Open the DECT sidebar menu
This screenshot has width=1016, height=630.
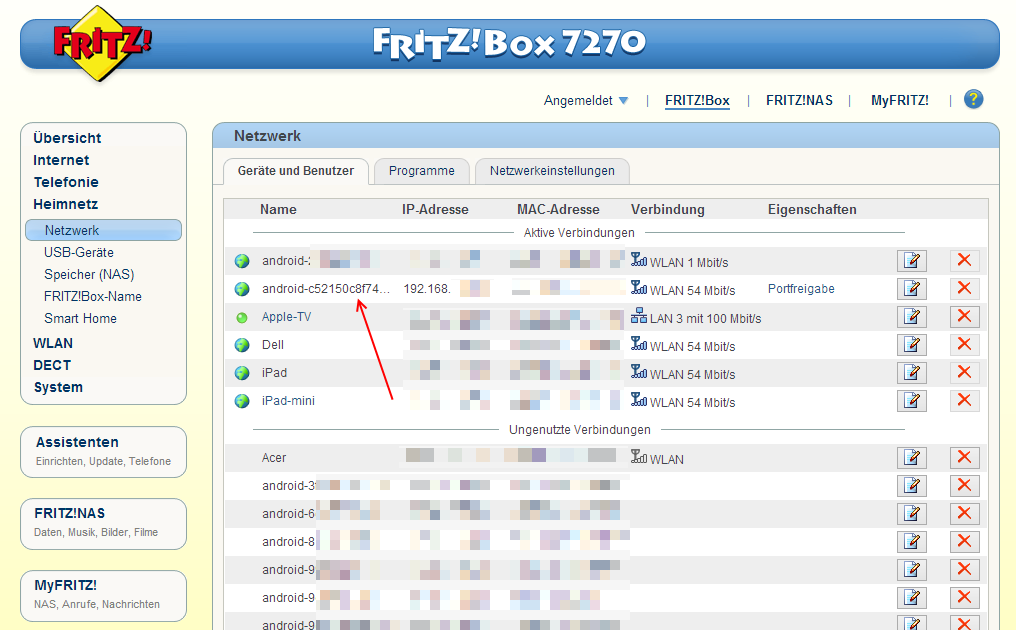(x=52, y=366)
